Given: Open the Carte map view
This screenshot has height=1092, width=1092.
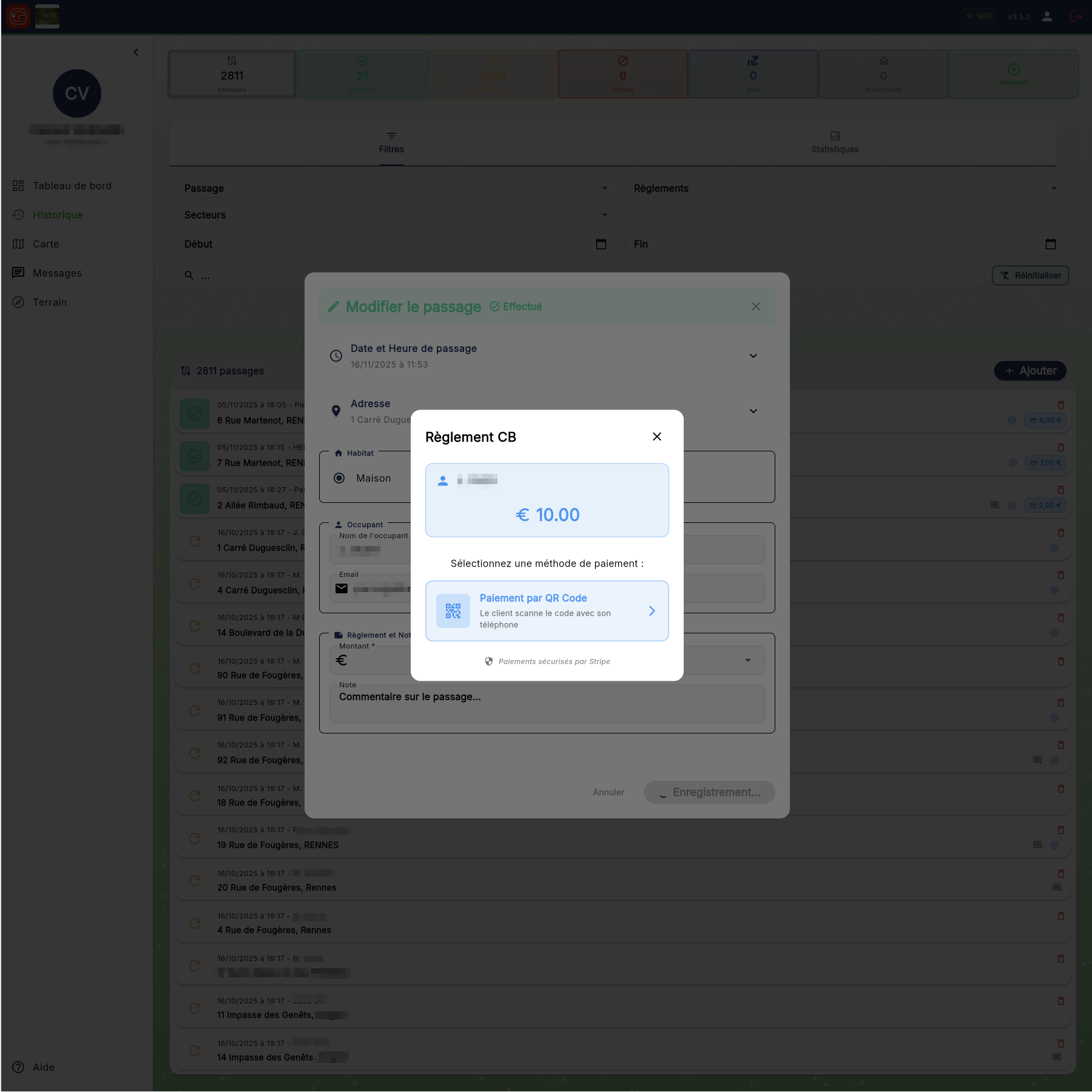Looking at the screenshot, I should click(x=45, y=244).
